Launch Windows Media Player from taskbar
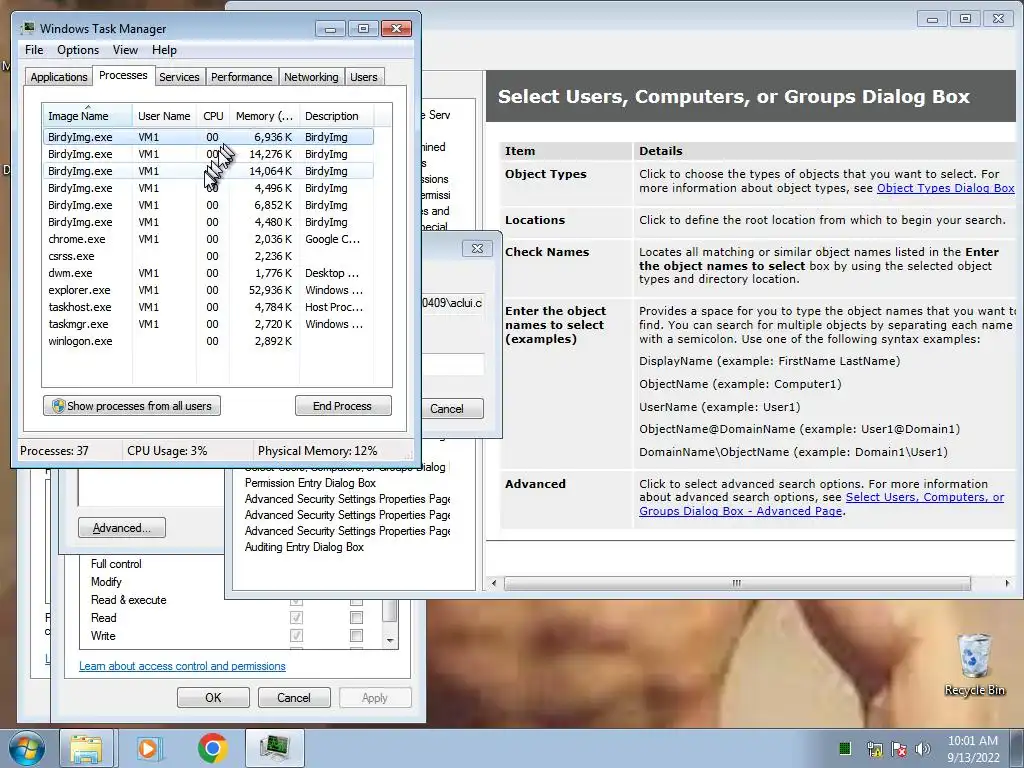Image resolution: width=1024 pixels, height=768 pixels. point(148,748)
